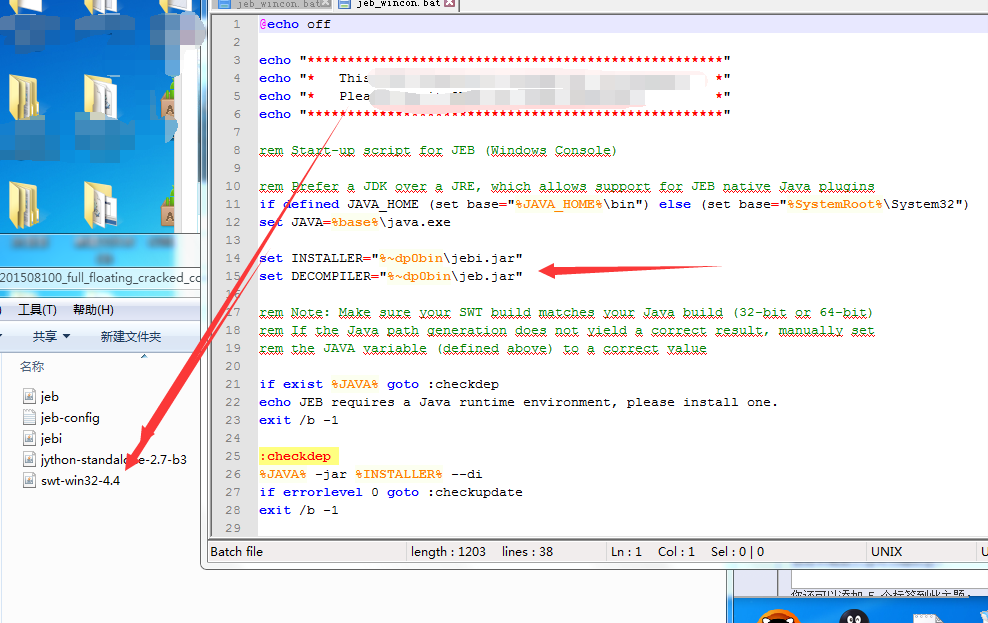Click the 'if errorlevel 0 goto :checkupdate' line

tap(391, 492)
